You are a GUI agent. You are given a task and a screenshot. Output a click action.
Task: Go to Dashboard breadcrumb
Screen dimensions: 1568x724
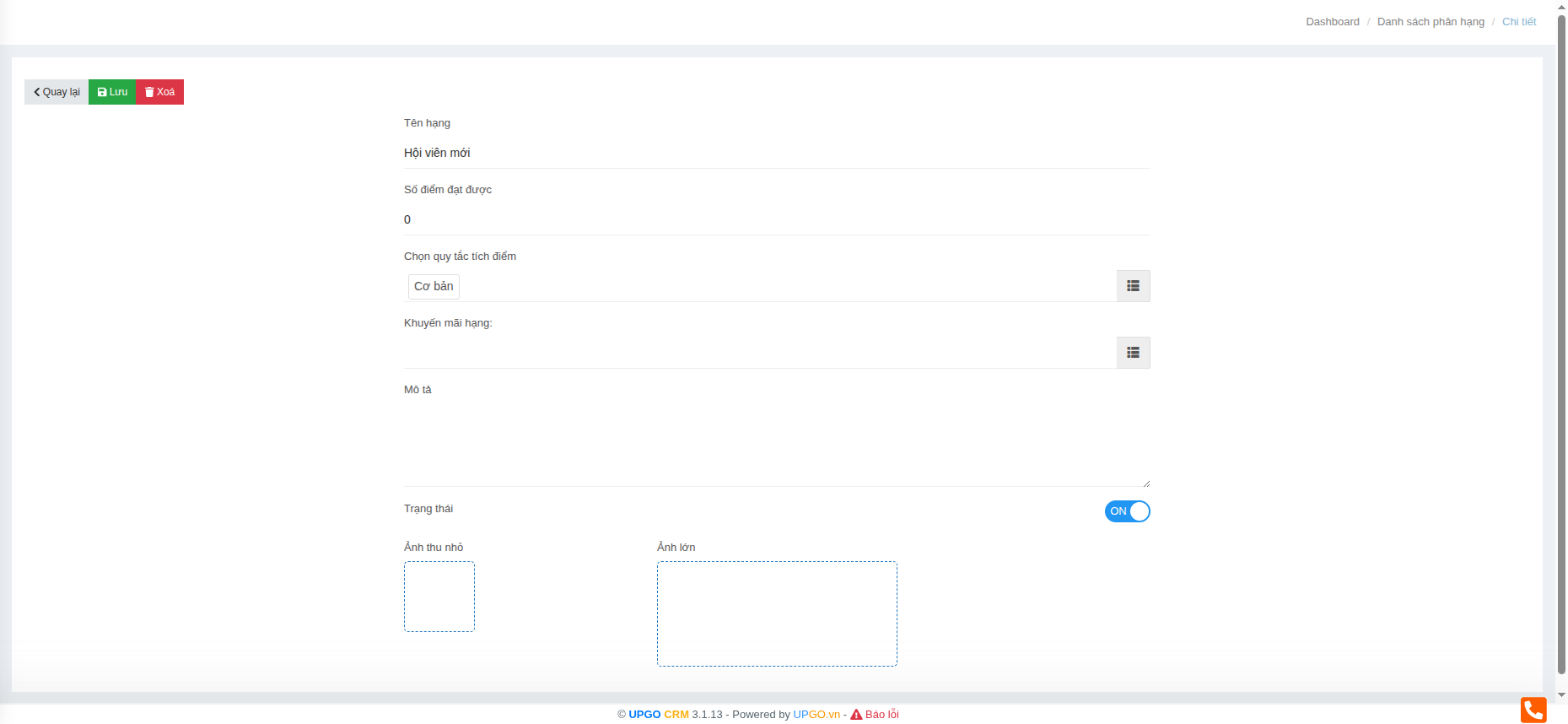1332,22
